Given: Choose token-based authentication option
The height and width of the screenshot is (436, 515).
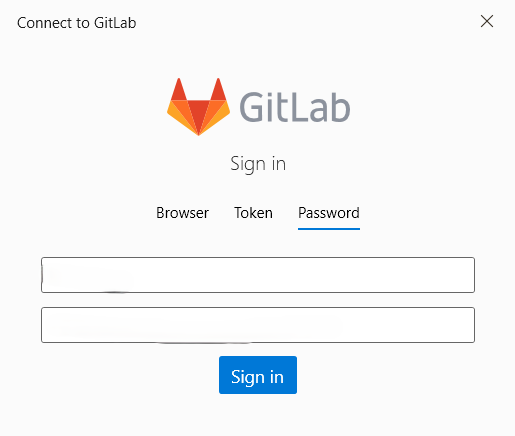Looking at the screenshot, I should [253, 213].
